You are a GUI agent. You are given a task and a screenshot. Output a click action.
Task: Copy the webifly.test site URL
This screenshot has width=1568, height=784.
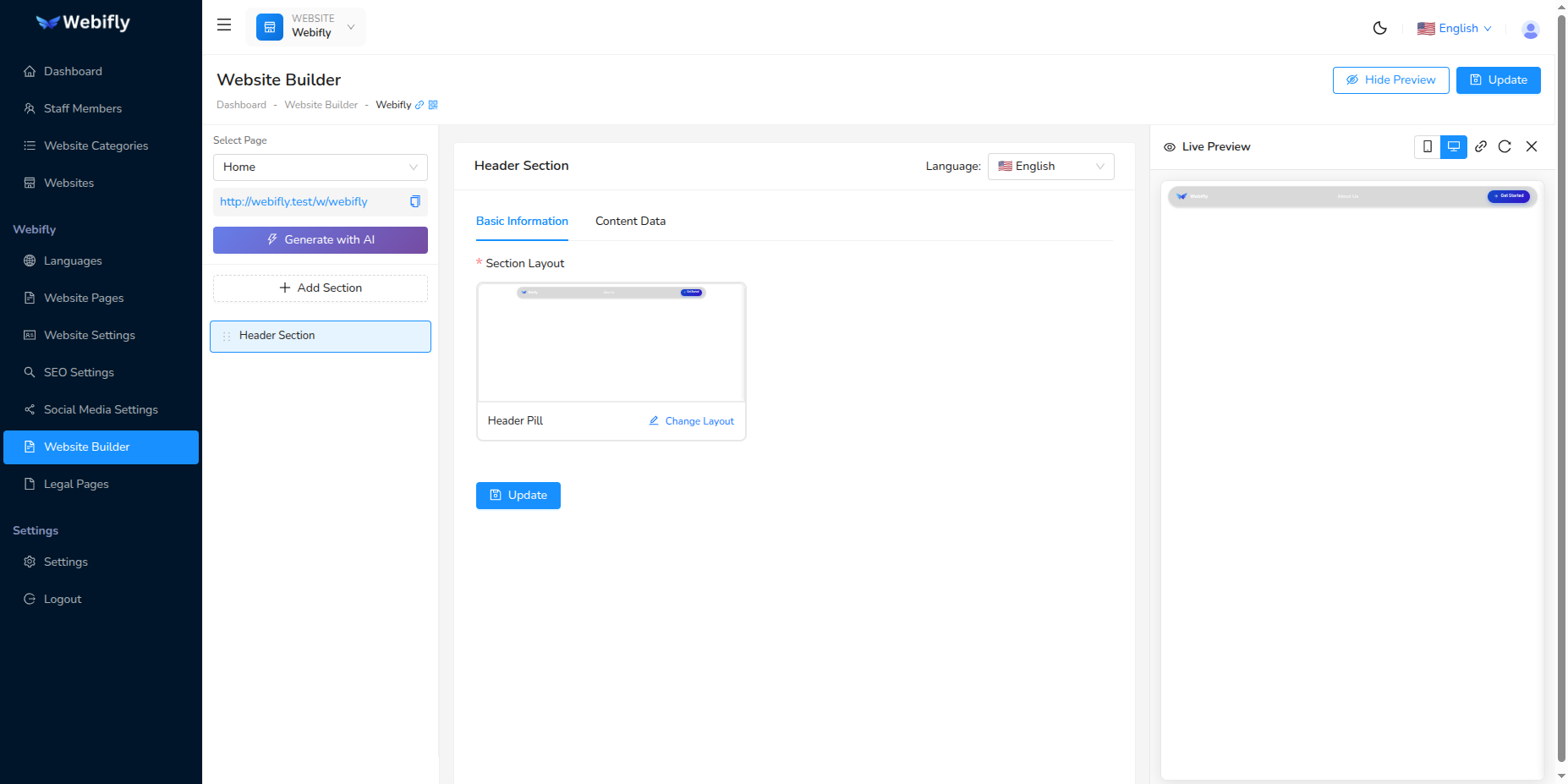pyautogui.click(x=414, y=201)
